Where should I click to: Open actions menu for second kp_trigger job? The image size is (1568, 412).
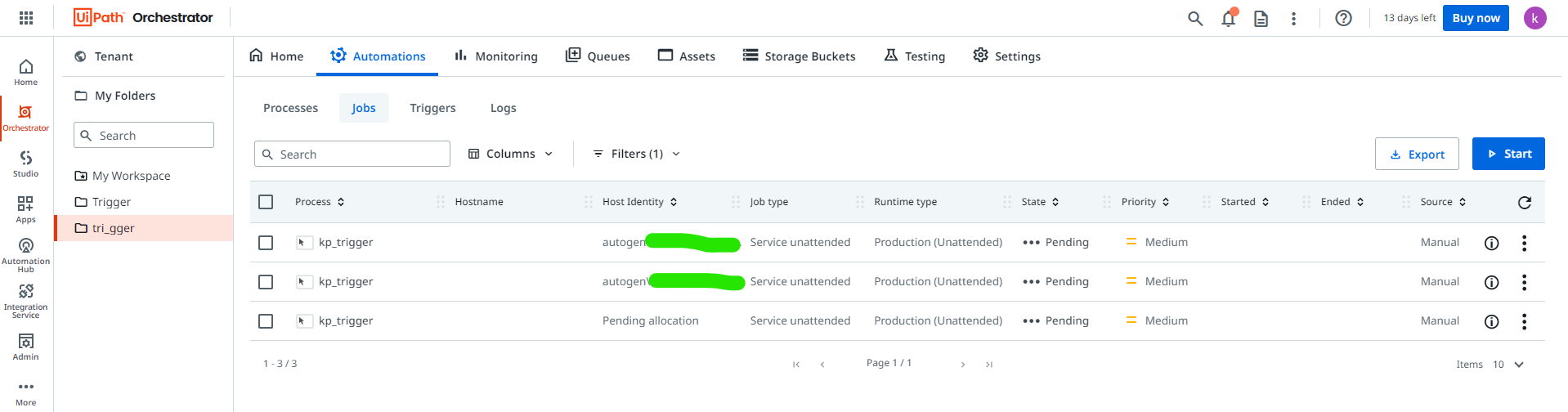point(1524,282)
